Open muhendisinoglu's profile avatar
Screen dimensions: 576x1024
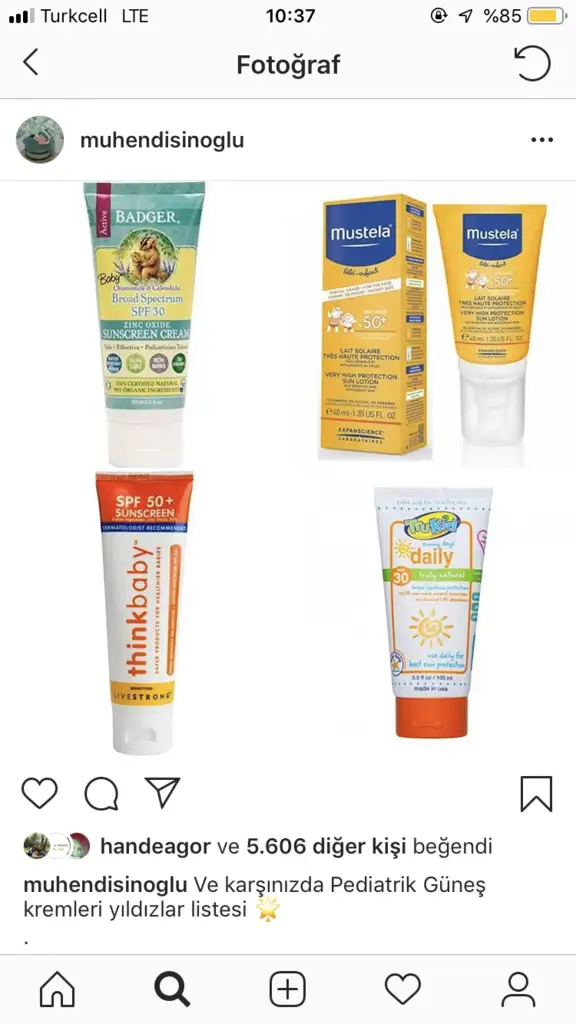[40, 140]
